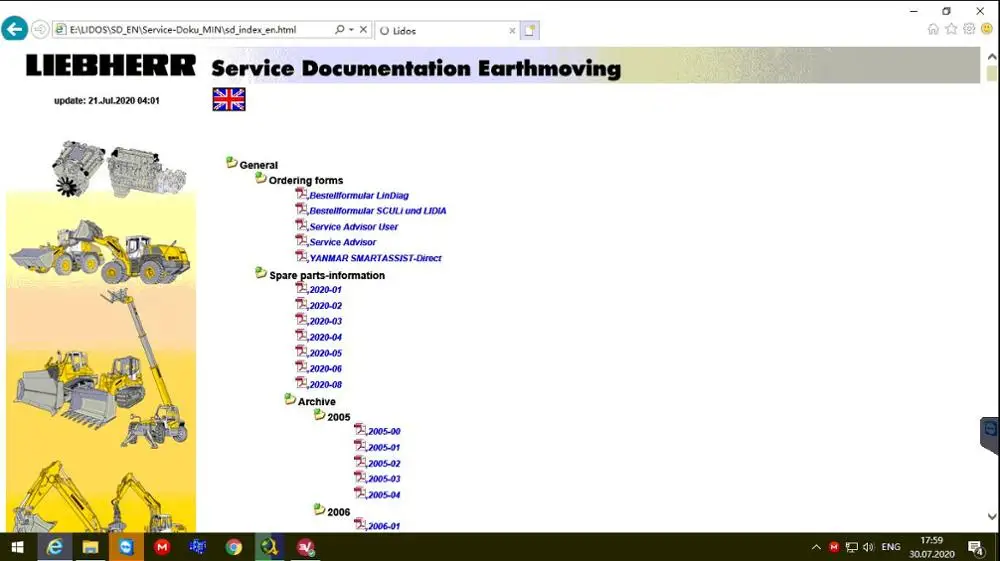1000x561 pixels.
Task: Change the ENG input language
Action: pyautogui.click(x=890, y=547)
